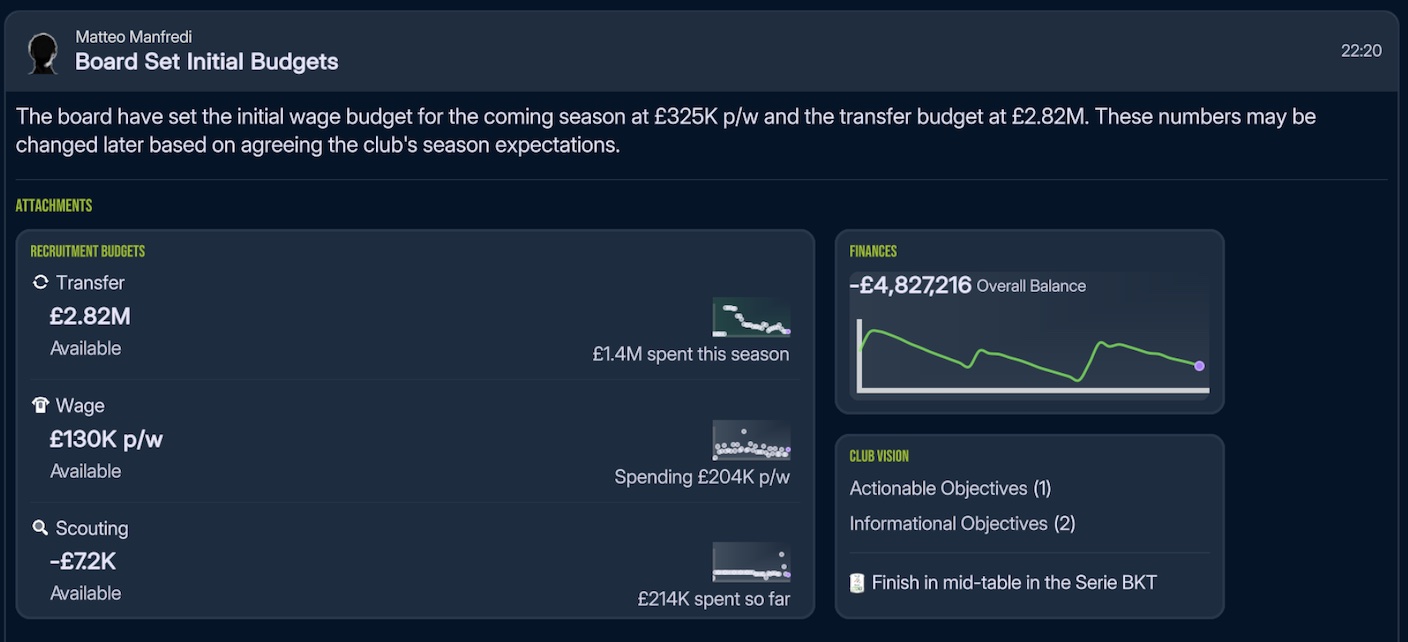Click the mid-table objective icon
1408x642 pixels.
coord(857,583)
